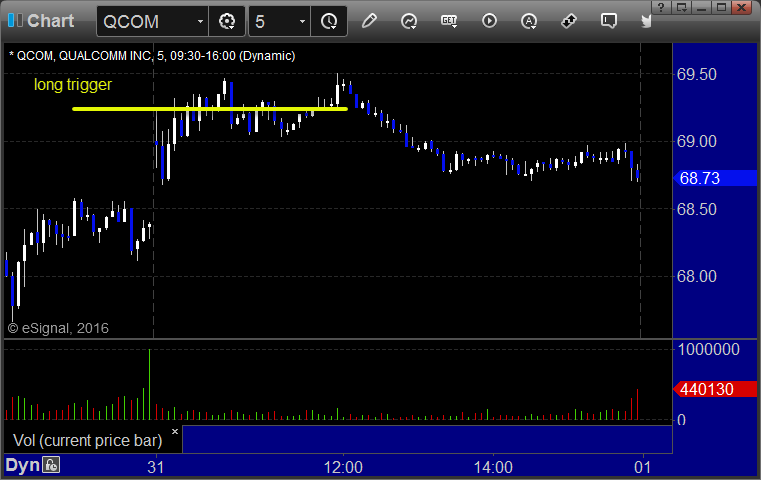Click the 69.50 price axis label
This screenshot has height=480, width=761.
point(696,74)
